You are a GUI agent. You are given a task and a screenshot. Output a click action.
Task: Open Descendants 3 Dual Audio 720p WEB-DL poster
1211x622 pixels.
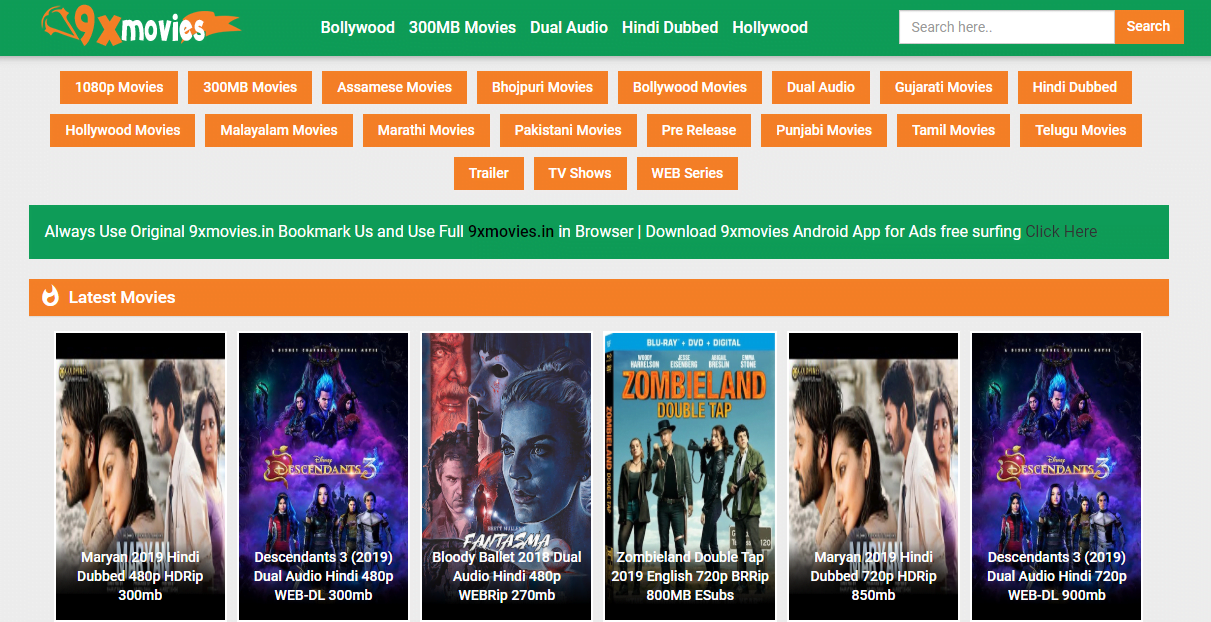click(1057, 477)
